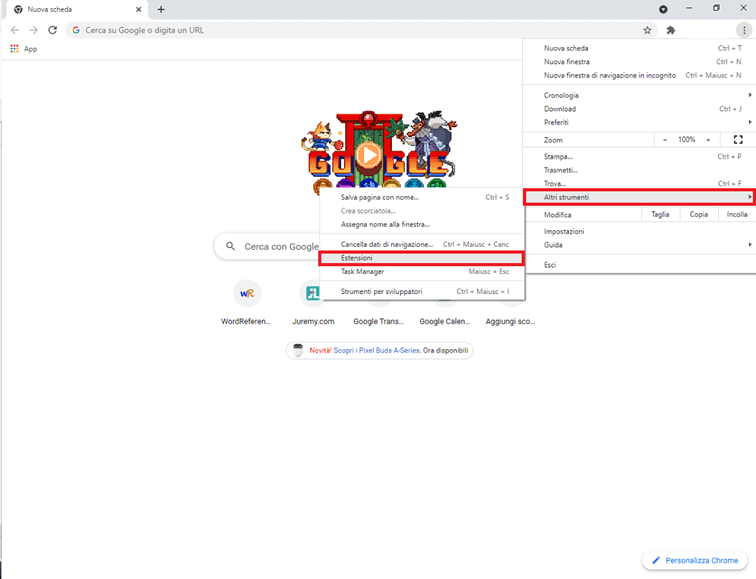756x579 pixels.
Task: Open the extensions puzzle icon
Action: pos(671,30)
